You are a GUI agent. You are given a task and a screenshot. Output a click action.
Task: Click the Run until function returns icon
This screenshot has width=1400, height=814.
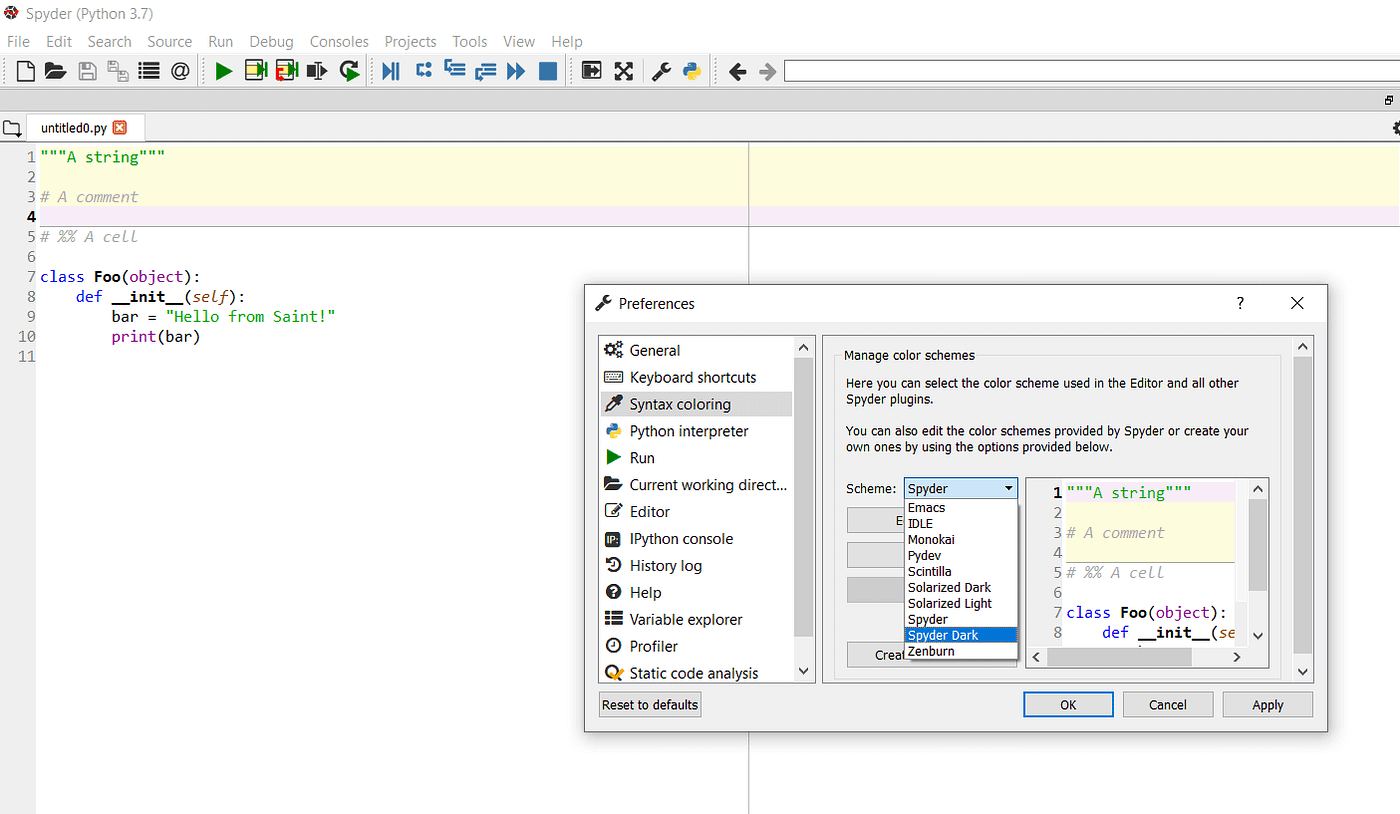[x=486, y=71]
